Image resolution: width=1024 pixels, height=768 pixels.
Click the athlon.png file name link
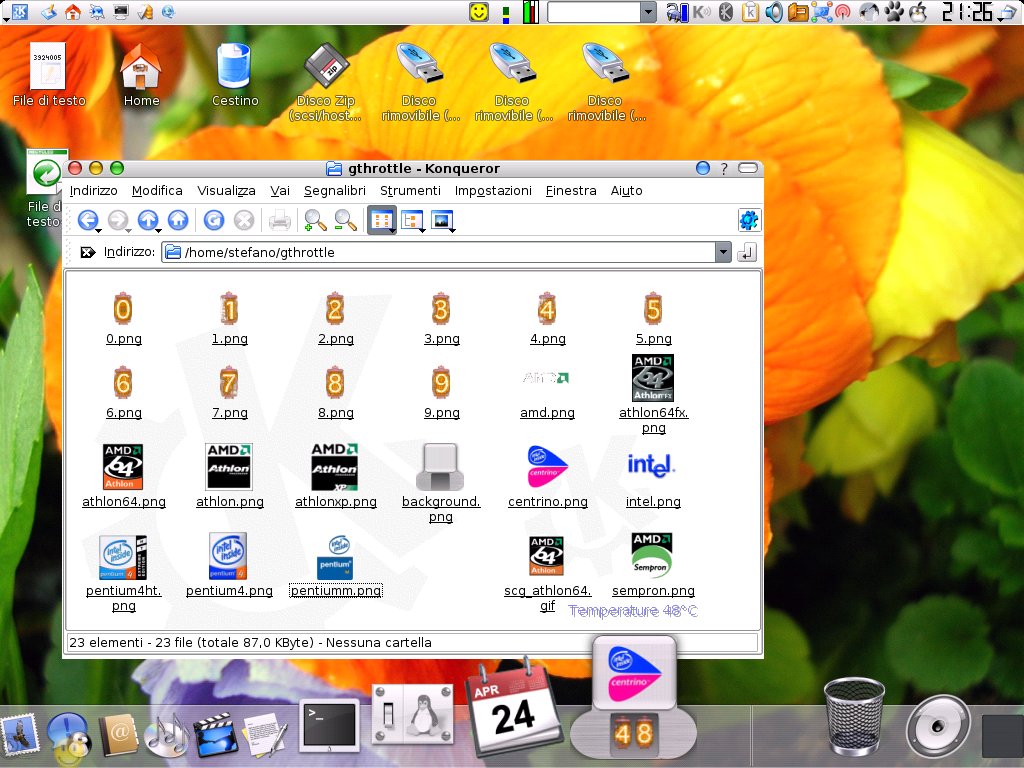click(230, 502)
